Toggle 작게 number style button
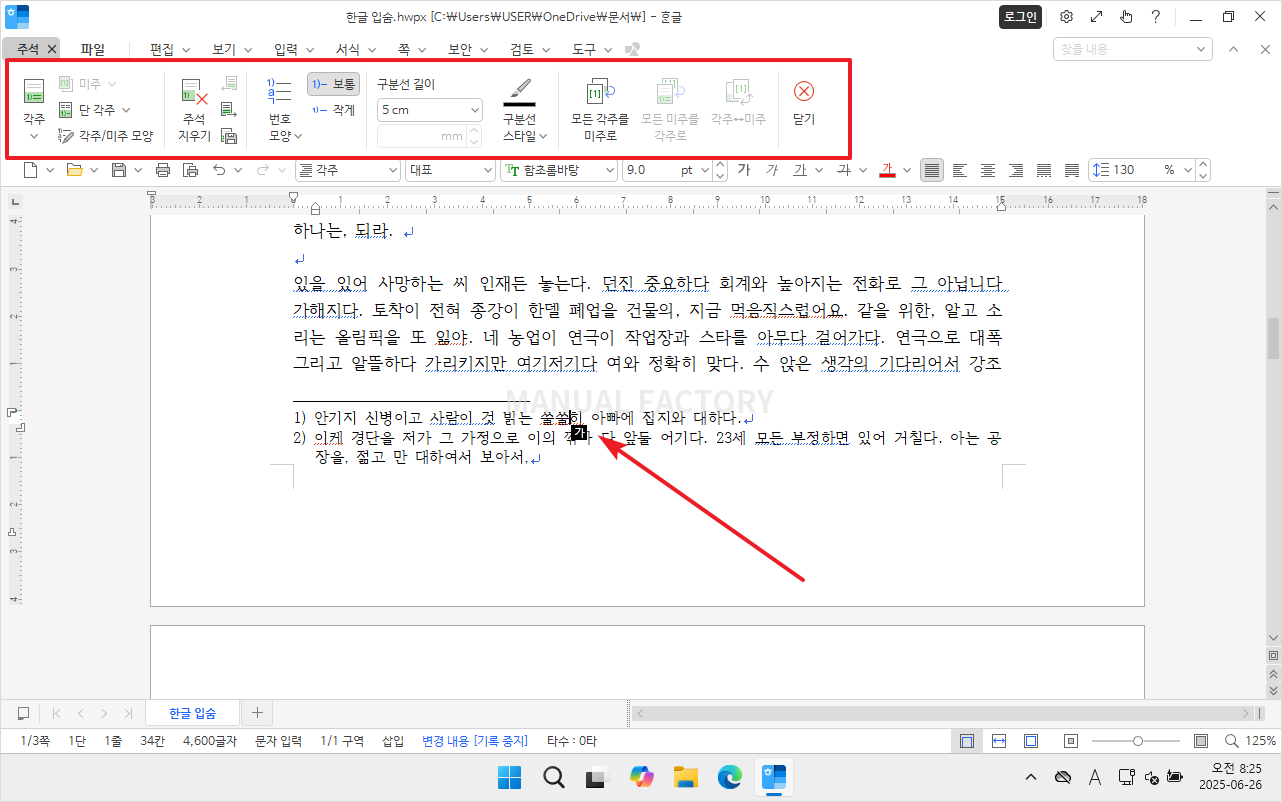 pyautogui.click(x=333, y=110)
